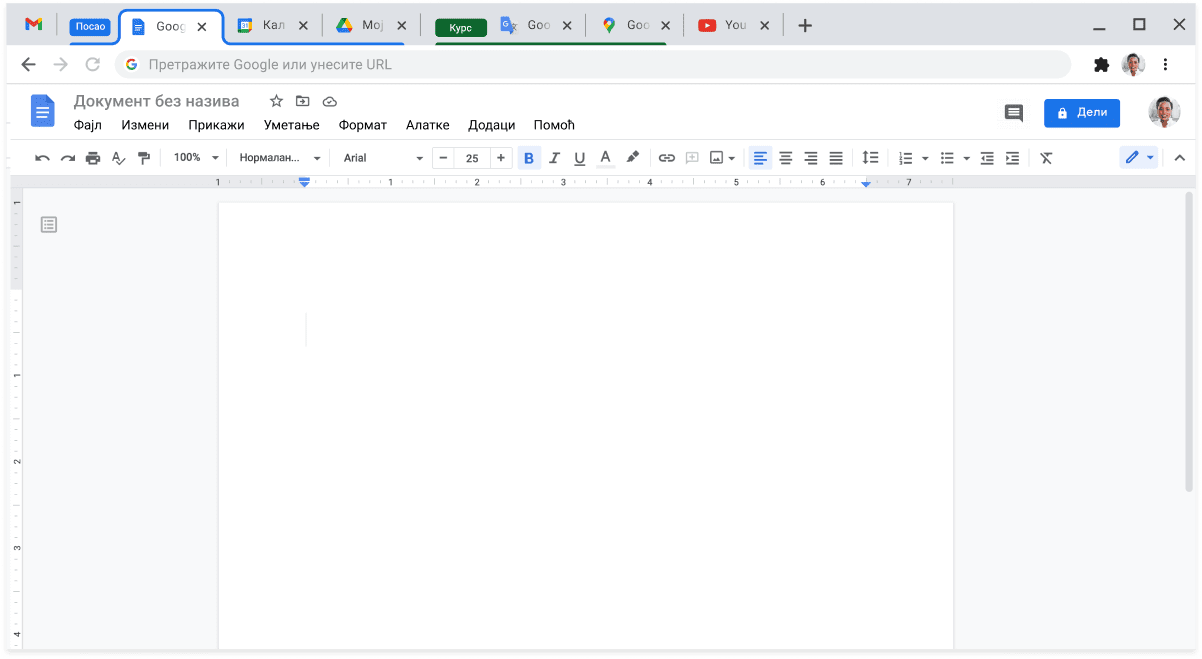The image size is (1202, 659).
Task: Open Chrome three-dot menu
Action: 1165,65
